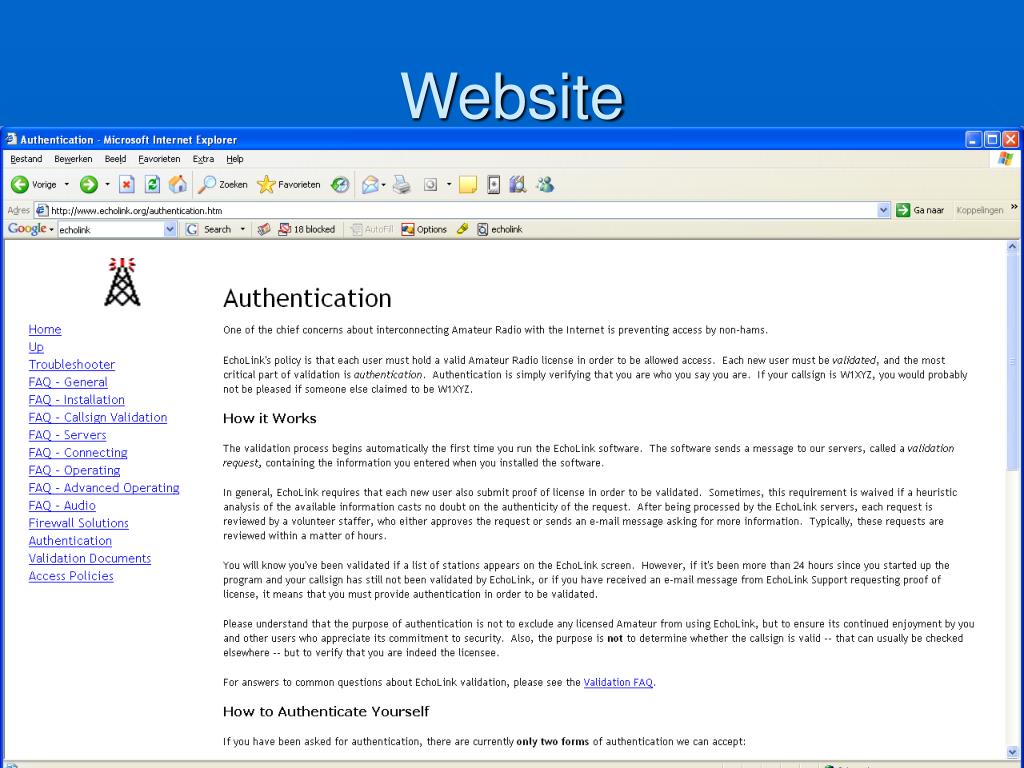Click the AutoFill toolbar button
1024x768 pixels.
[372, 229]
